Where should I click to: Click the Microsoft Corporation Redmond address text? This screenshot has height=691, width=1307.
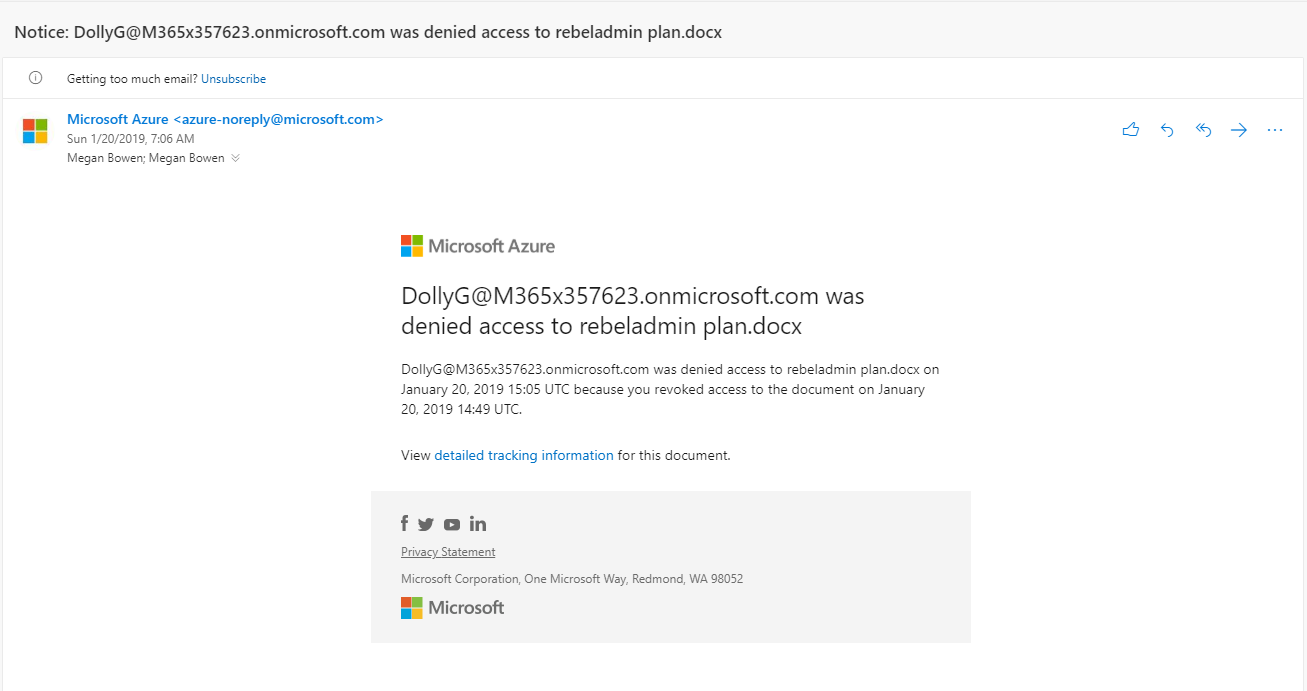pos(572,579)
